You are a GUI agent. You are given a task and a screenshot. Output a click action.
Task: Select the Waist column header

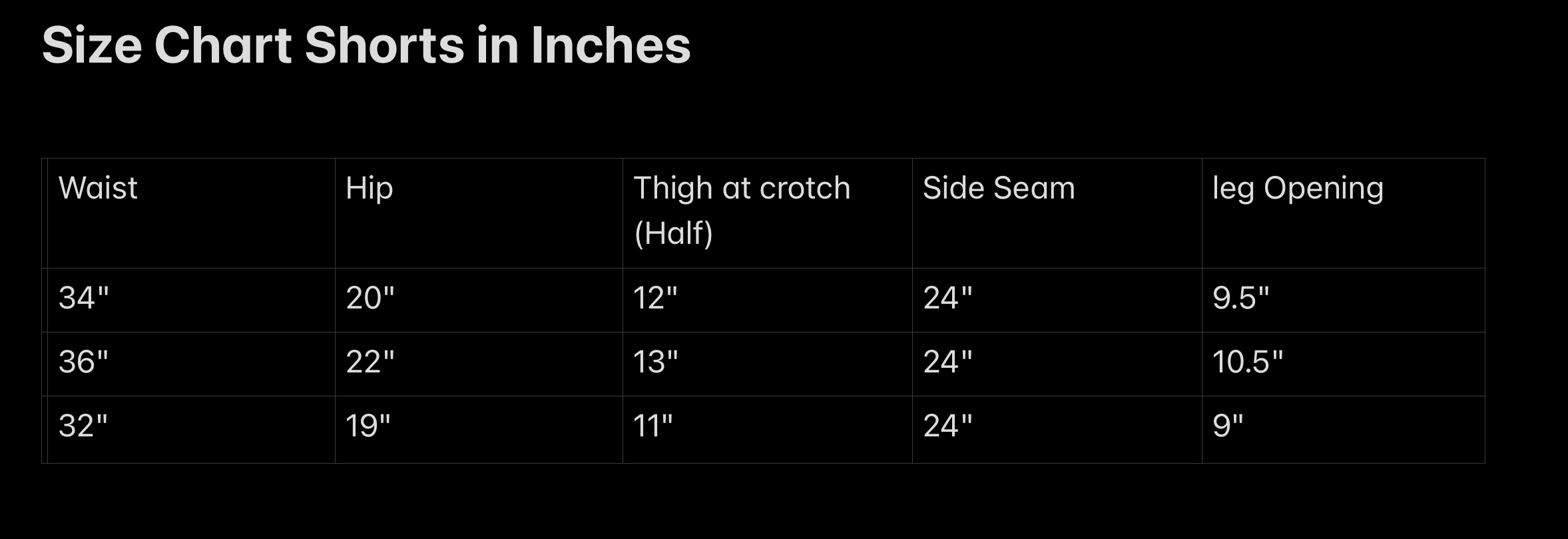[x=99, y=189]
